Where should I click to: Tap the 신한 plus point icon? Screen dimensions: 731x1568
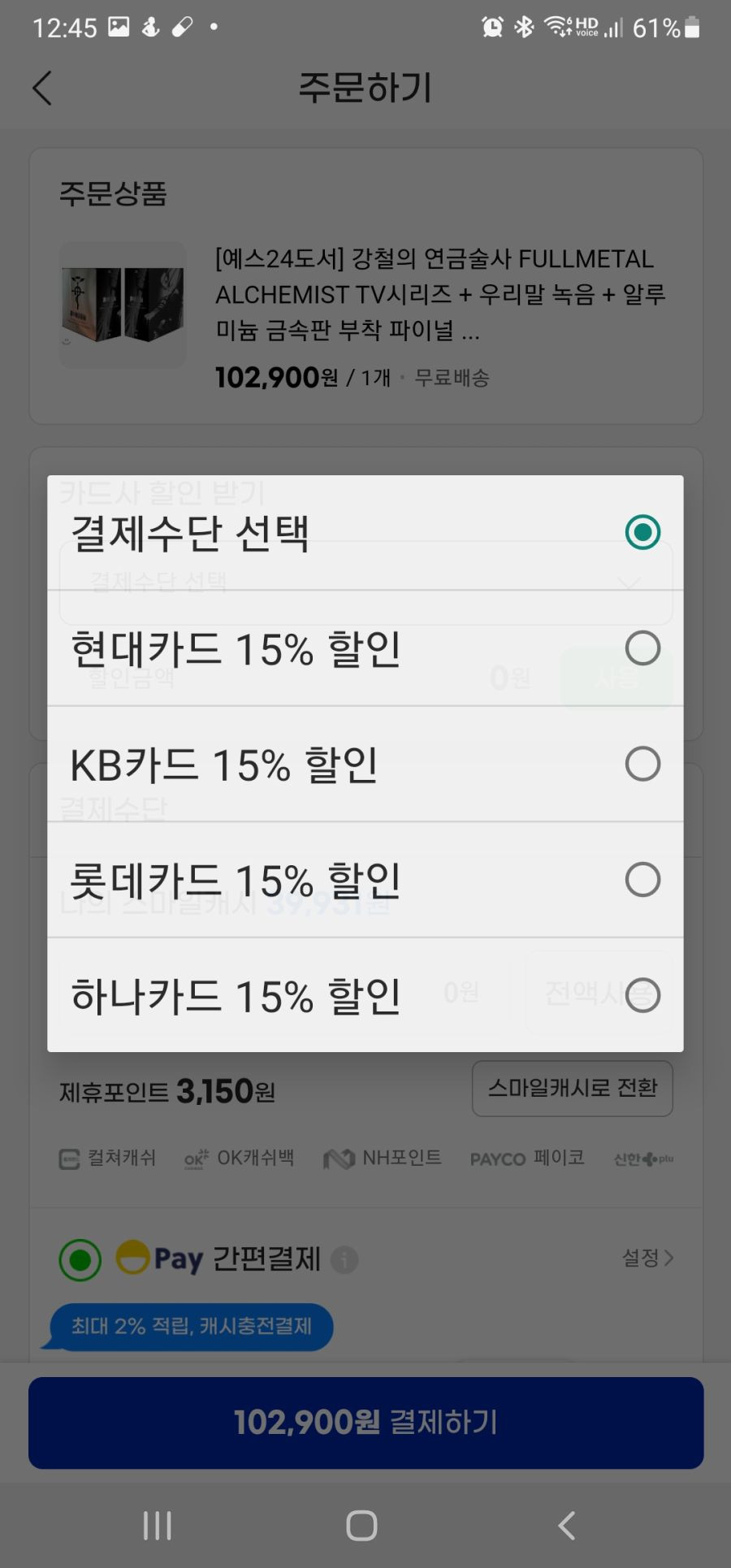pyautogui.click(x=643, y=1159)
